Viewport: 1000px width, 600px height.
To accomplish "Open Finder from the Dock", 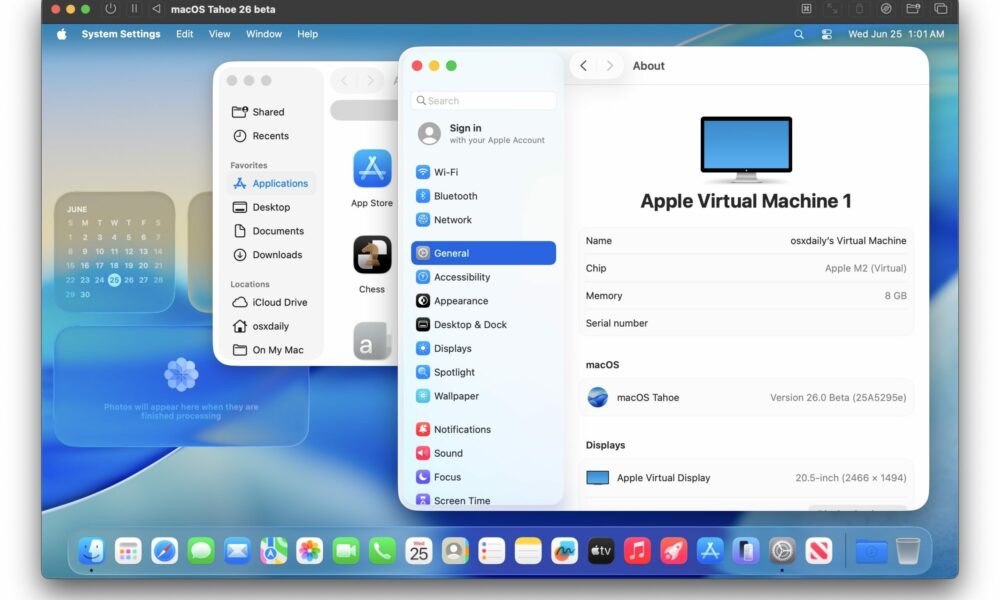I will 92,551.
